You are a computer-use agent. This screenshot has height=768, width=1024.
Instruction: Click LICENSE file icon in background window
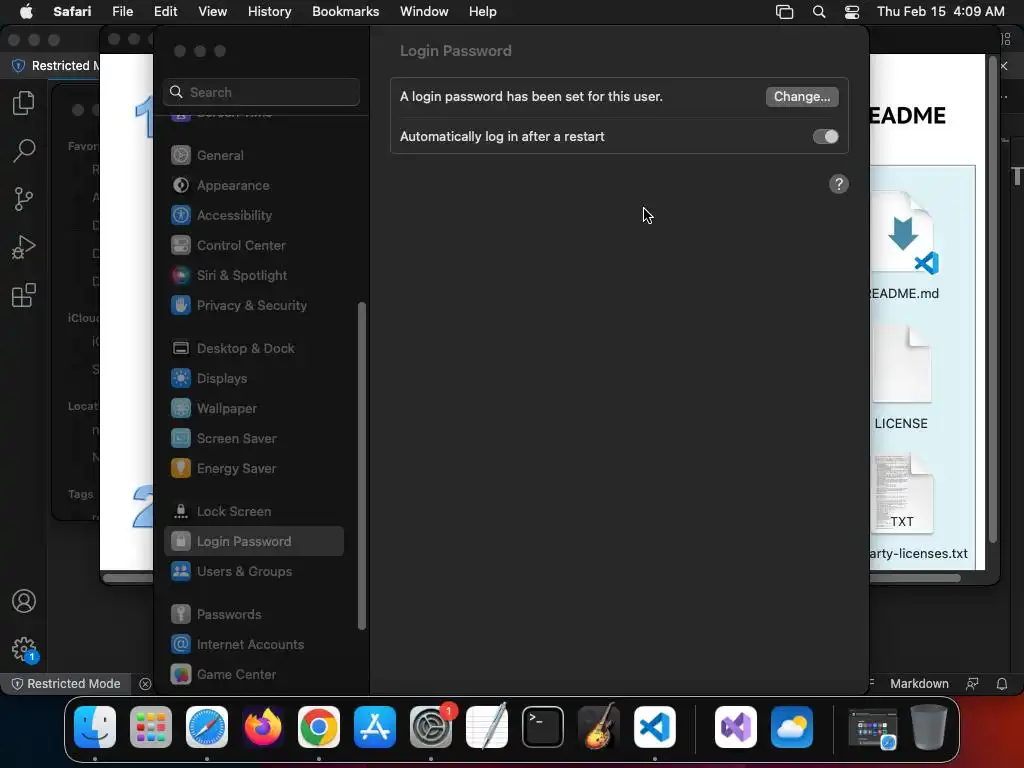[901, 366]
